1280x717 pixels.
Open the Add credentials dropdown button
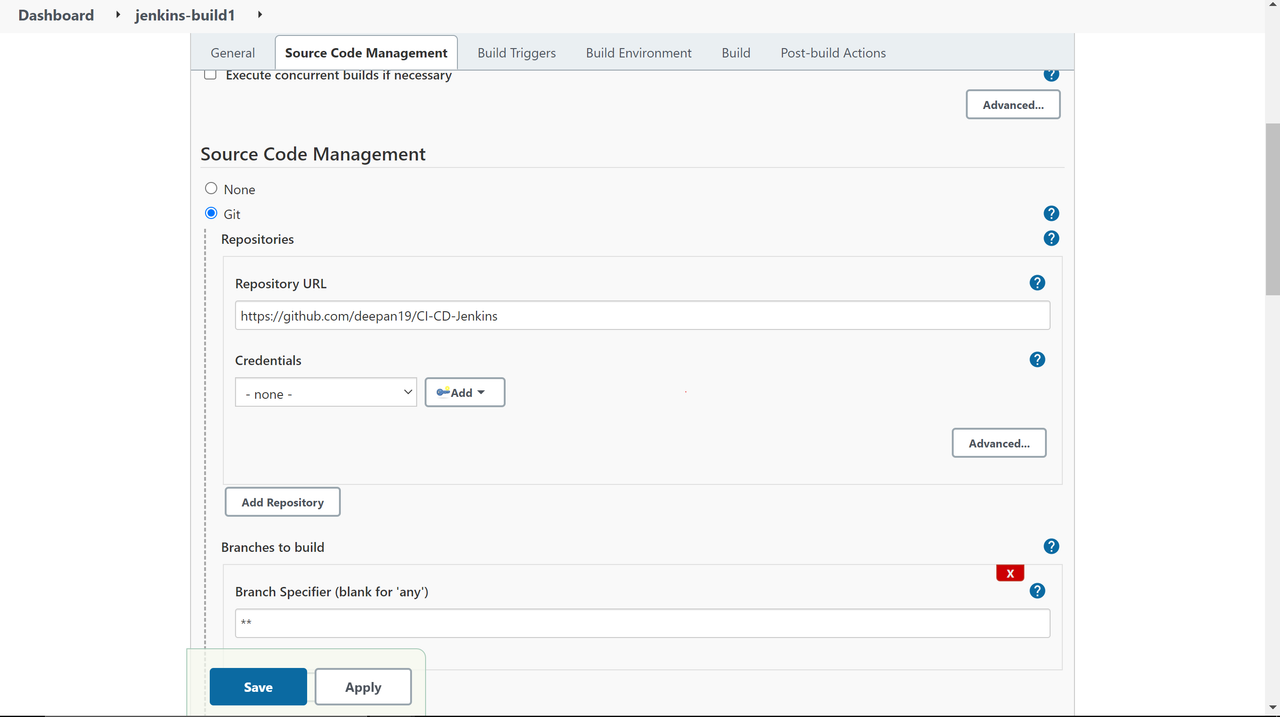pyautogui.click(x=465, y=392)
